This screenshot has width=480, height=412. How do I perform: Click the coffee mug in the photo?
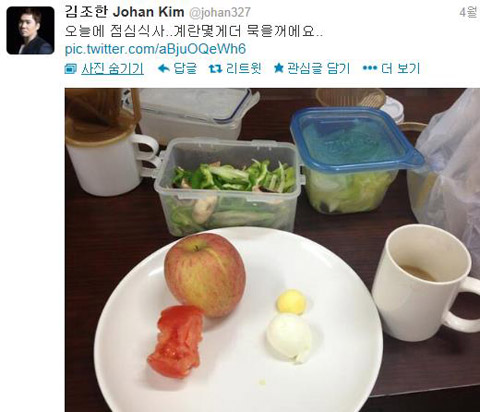pos(425,283)
